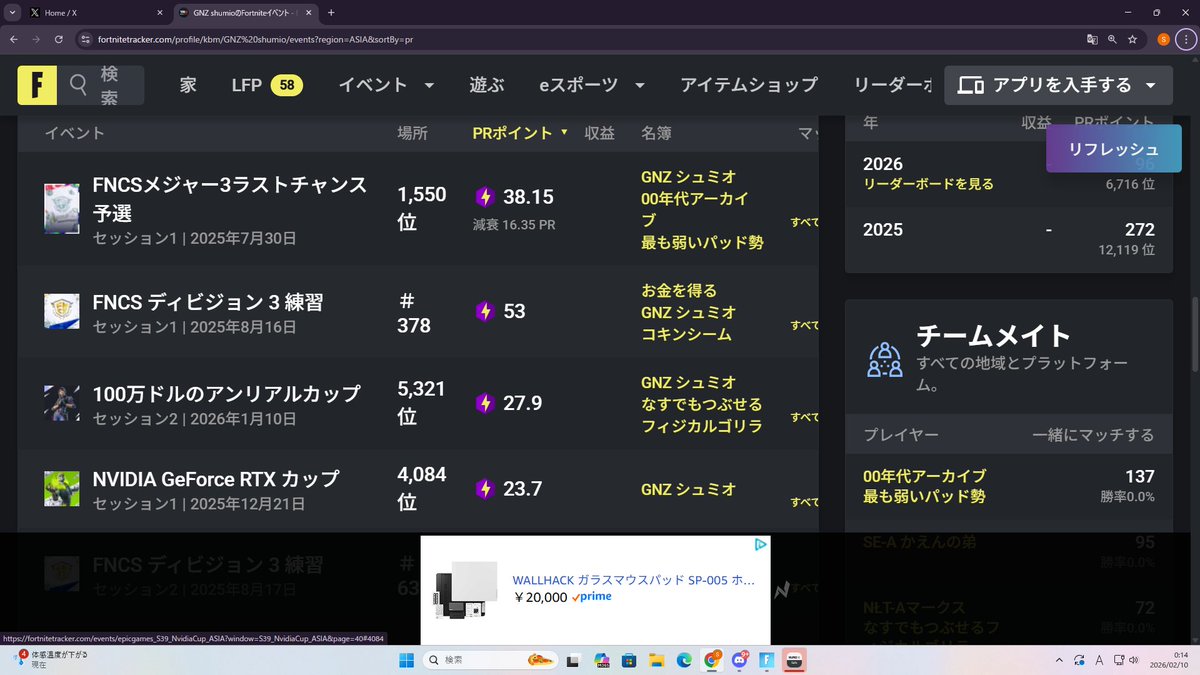Viewport: 1200px width, 675px height.
Task: Expand the eスポーツ navigation dropdown
Action: tap(639, 86)
